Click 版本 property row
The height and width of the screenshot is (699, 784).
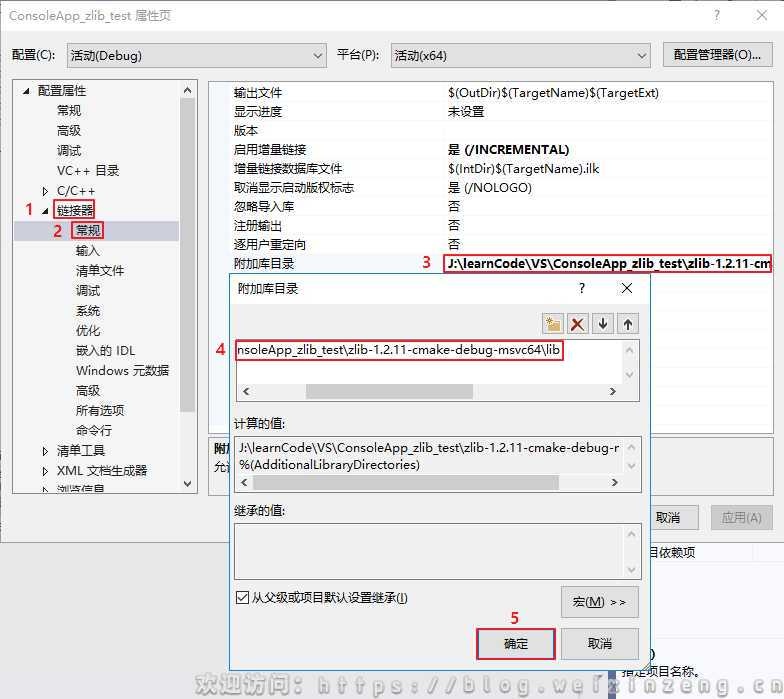click(502, 130)
